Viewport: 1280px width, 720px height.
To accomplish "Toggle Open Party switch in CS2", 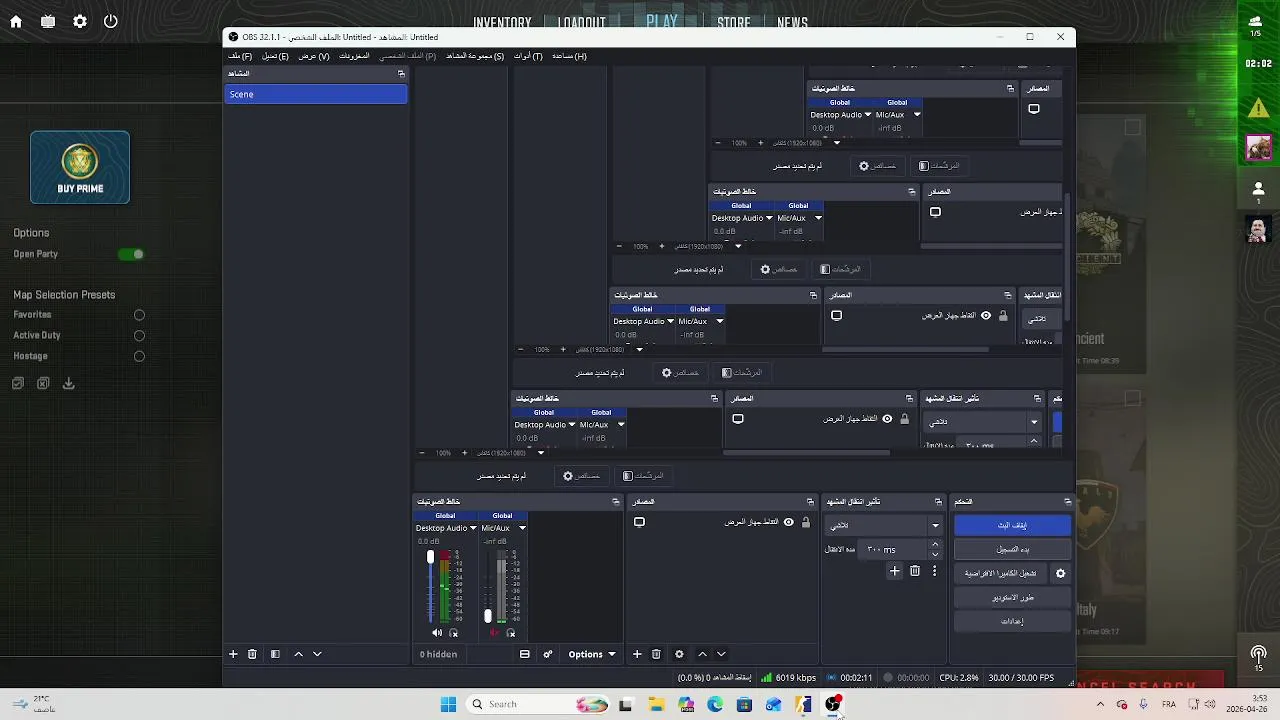I will (131, 254).
